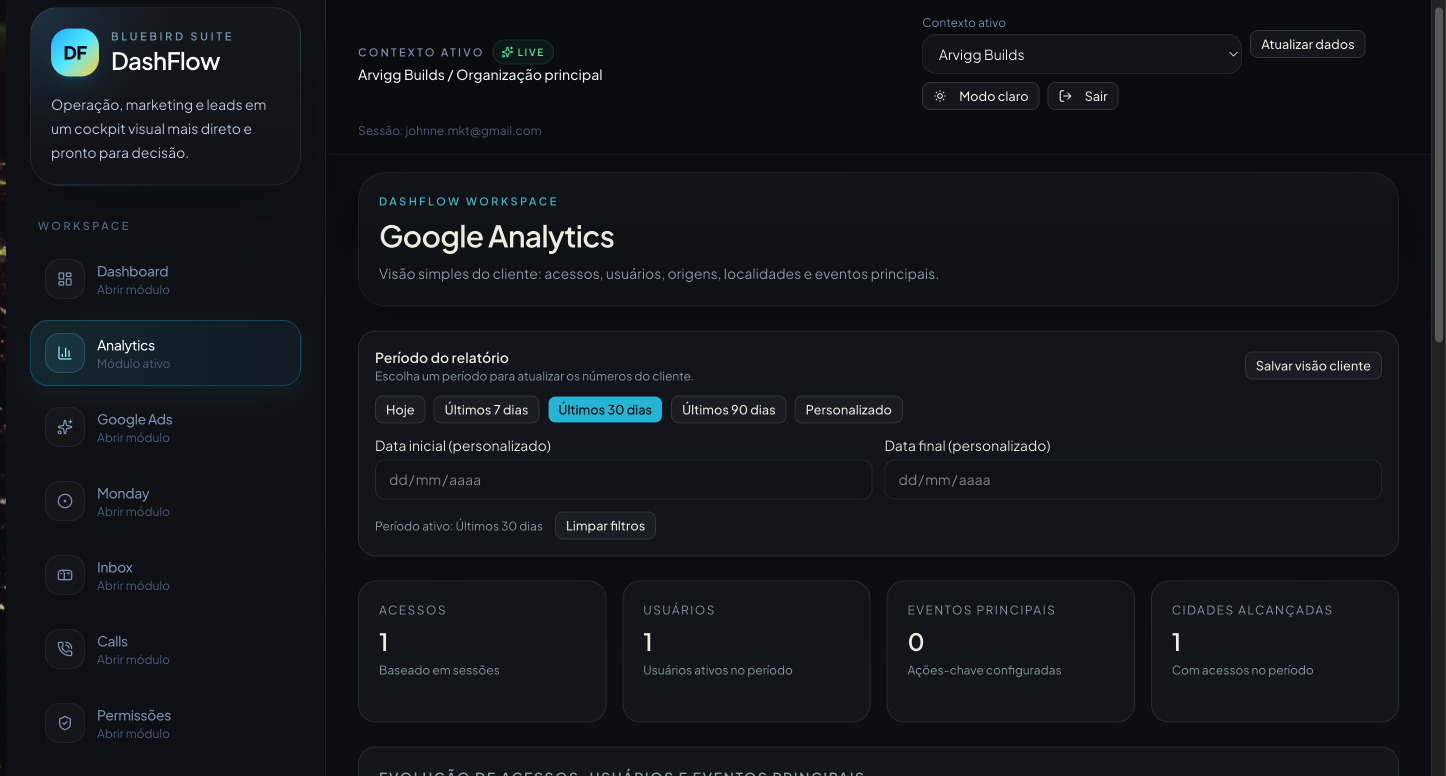This screenshot has width=1446, height=776.
Task: Click the 'WORKSPACE' sidebar section label
Action: [84, 226]
